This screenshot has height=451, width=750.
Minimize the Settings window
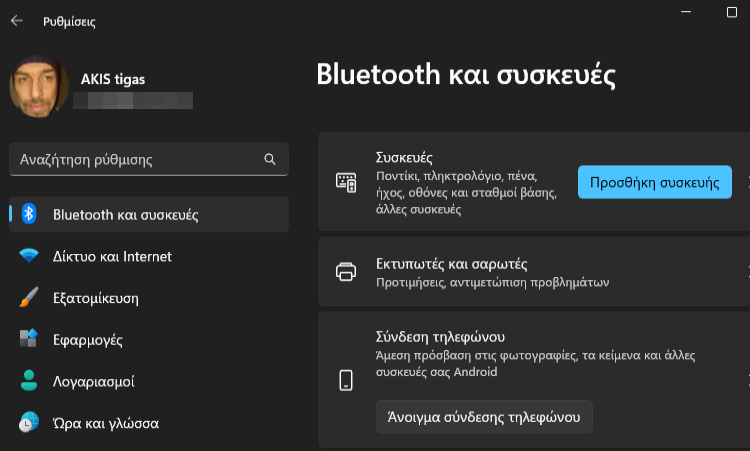pyautogui.click(x=686, y=12)
